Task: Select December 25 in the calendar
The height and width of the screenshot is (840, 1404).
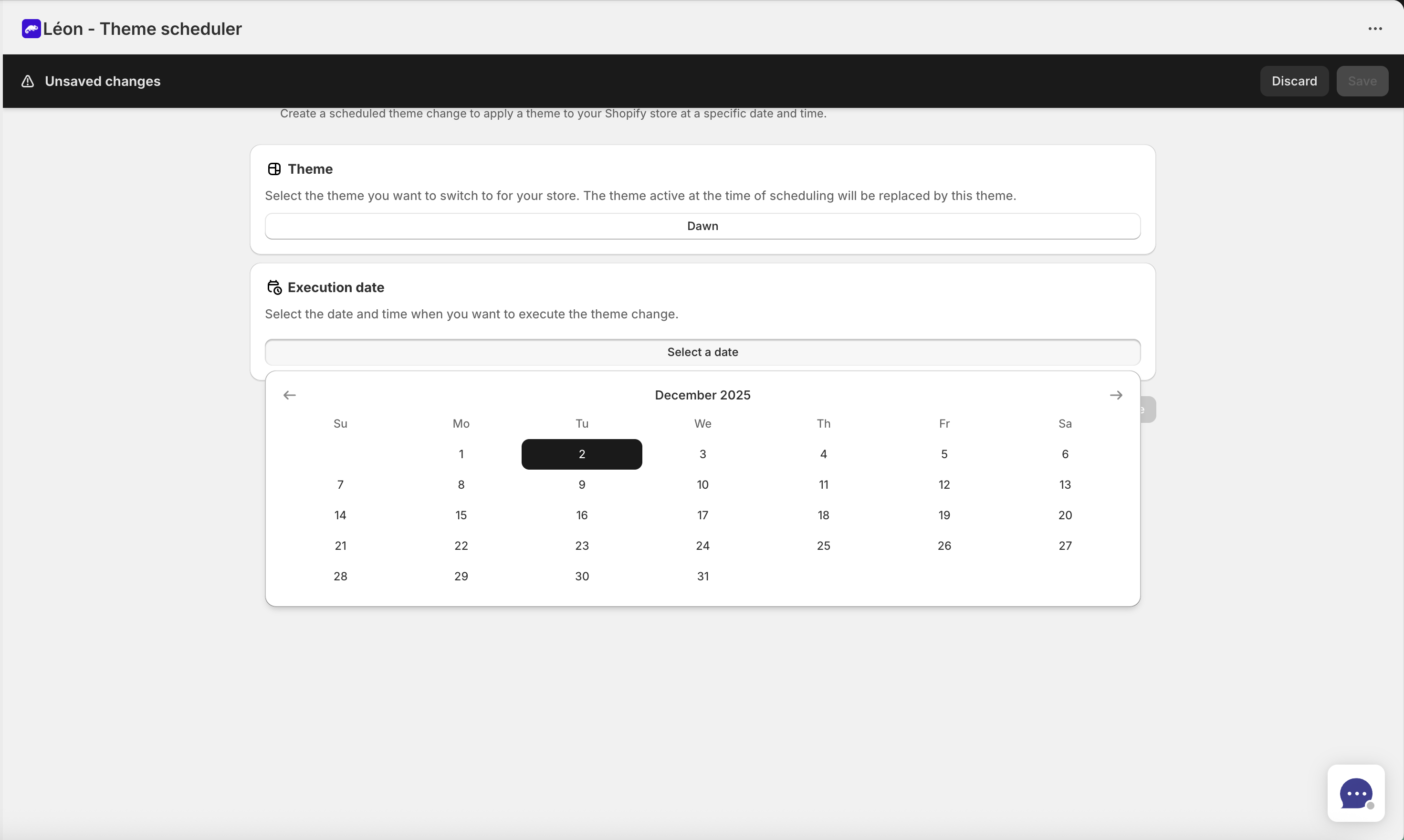Action: [823, 545]
